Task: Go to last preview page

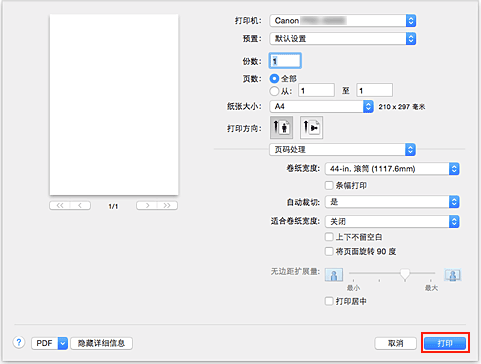Action: [x=167, y=205]
